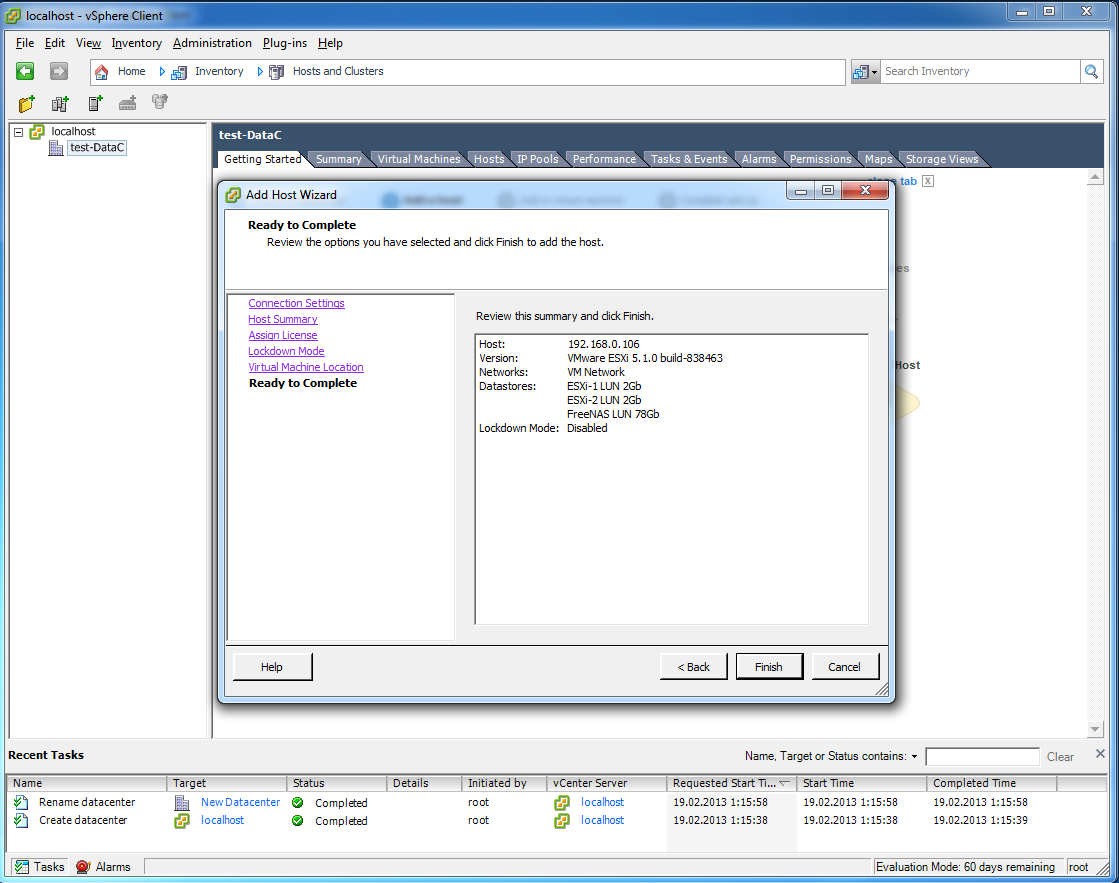Open the Administration menu

click(212, 43)
